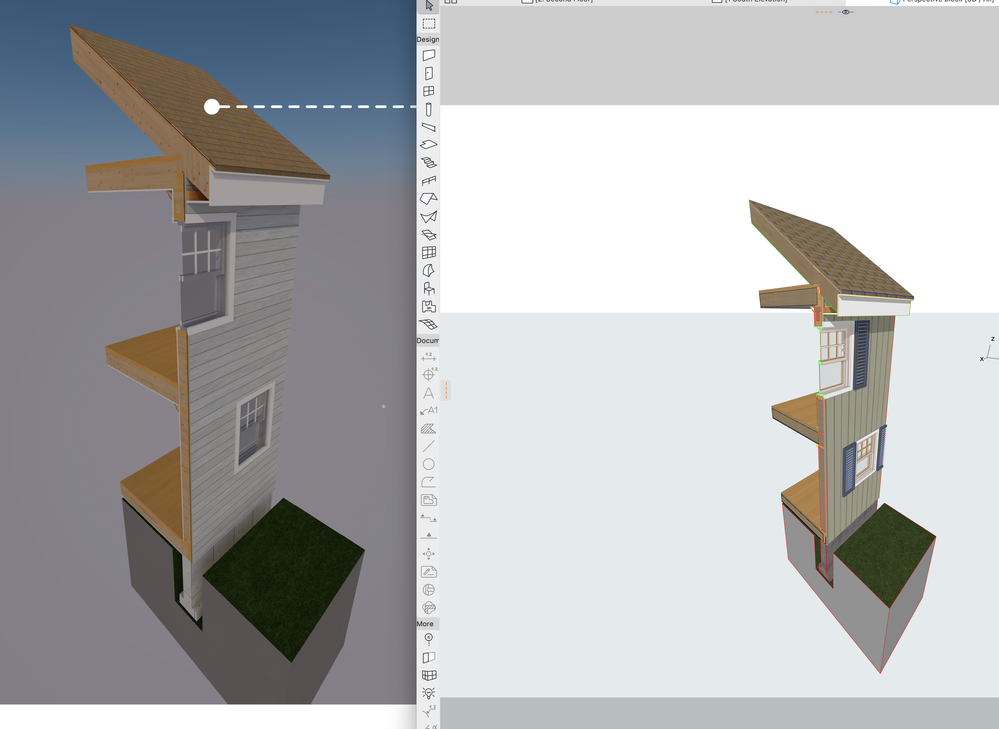Choose the Corner Window tool
This screenshot has height=729, width=999.
[429, 675]
